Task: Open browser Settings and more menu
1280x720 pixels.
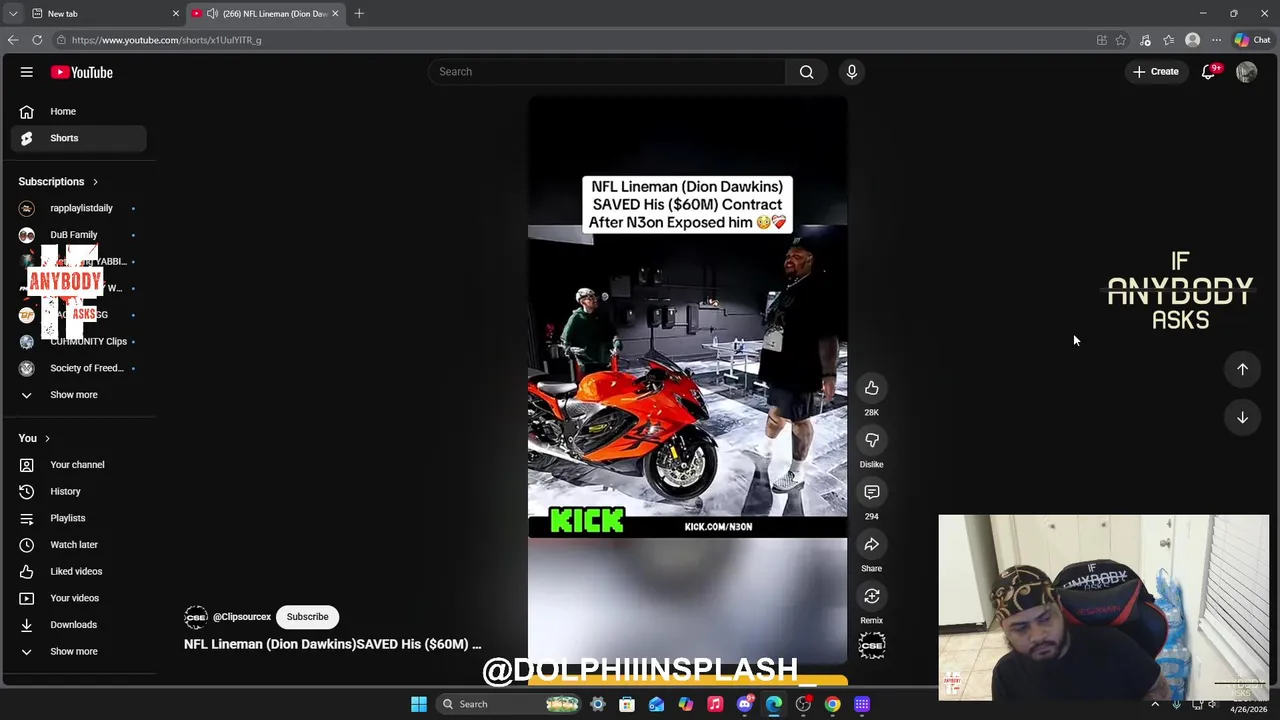Action: click(1216, 40)
